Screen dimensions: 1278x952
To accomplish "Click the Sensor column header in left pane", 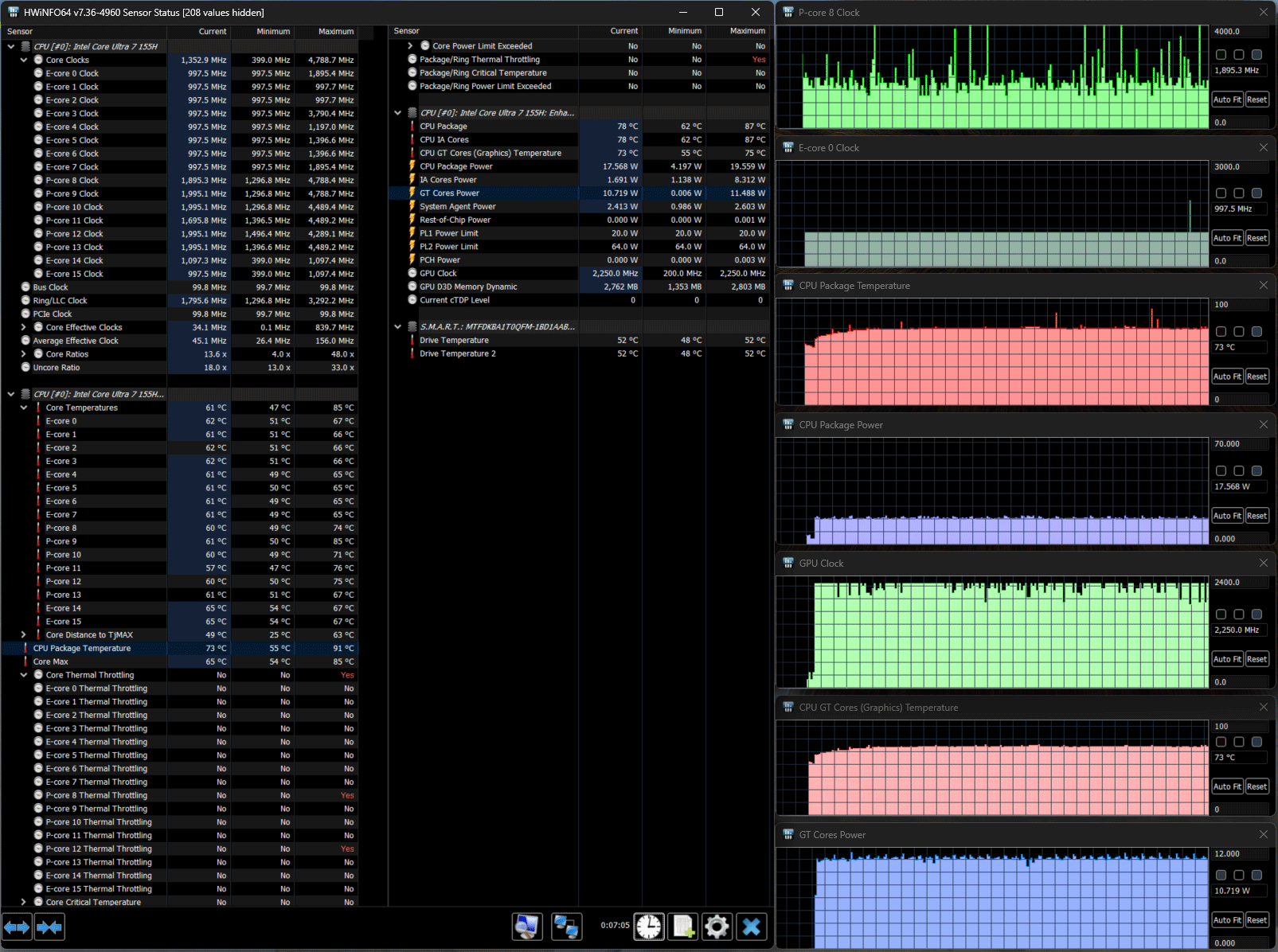I will pos(84,32).
